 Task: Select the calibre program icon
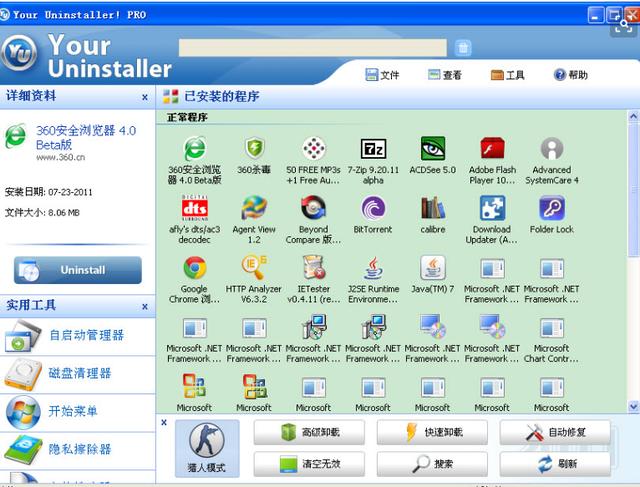(x=432, y=208)
